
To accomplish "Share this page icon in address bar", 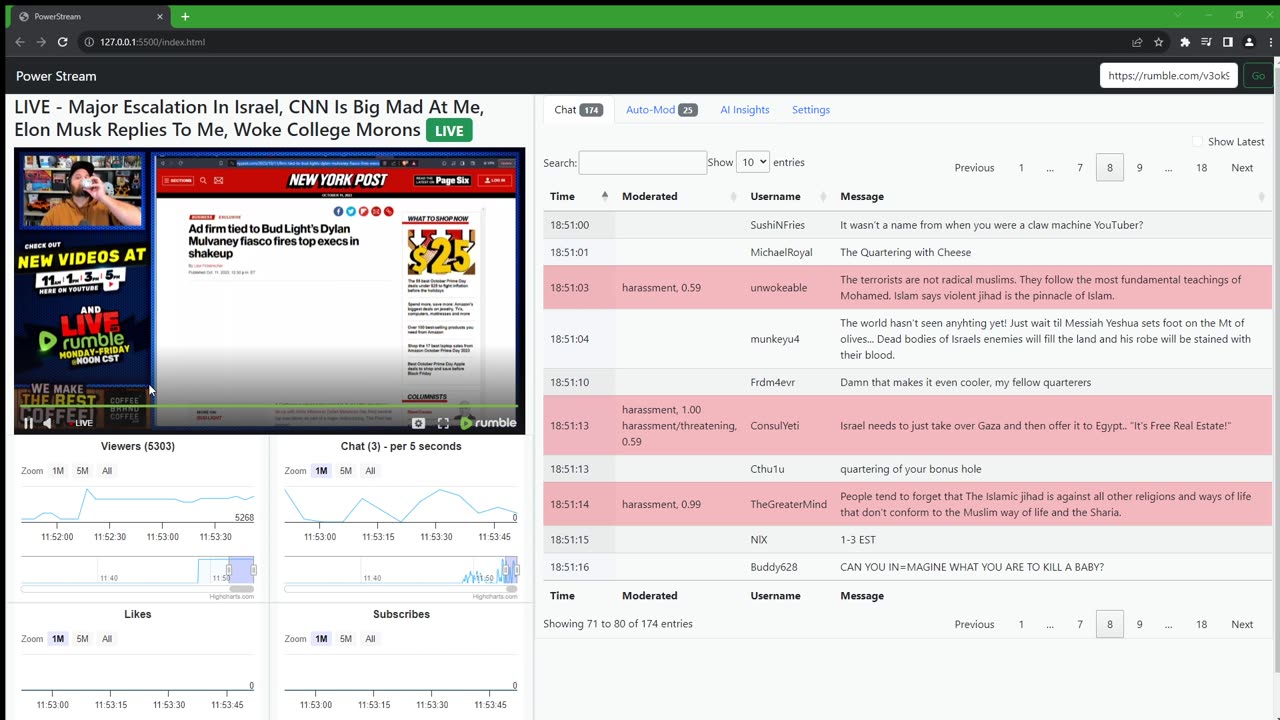I will 1137,42.
